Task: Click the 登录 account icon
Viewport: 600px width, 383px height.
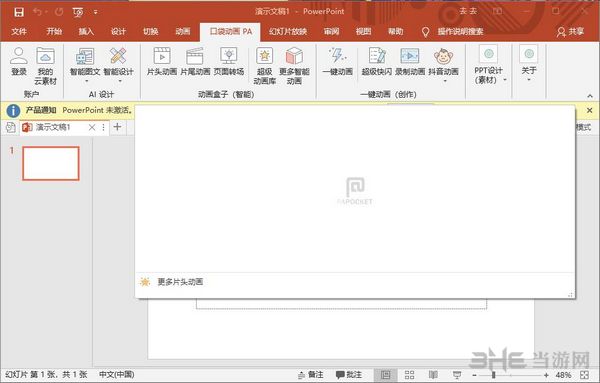Action: tap(19, 61)
